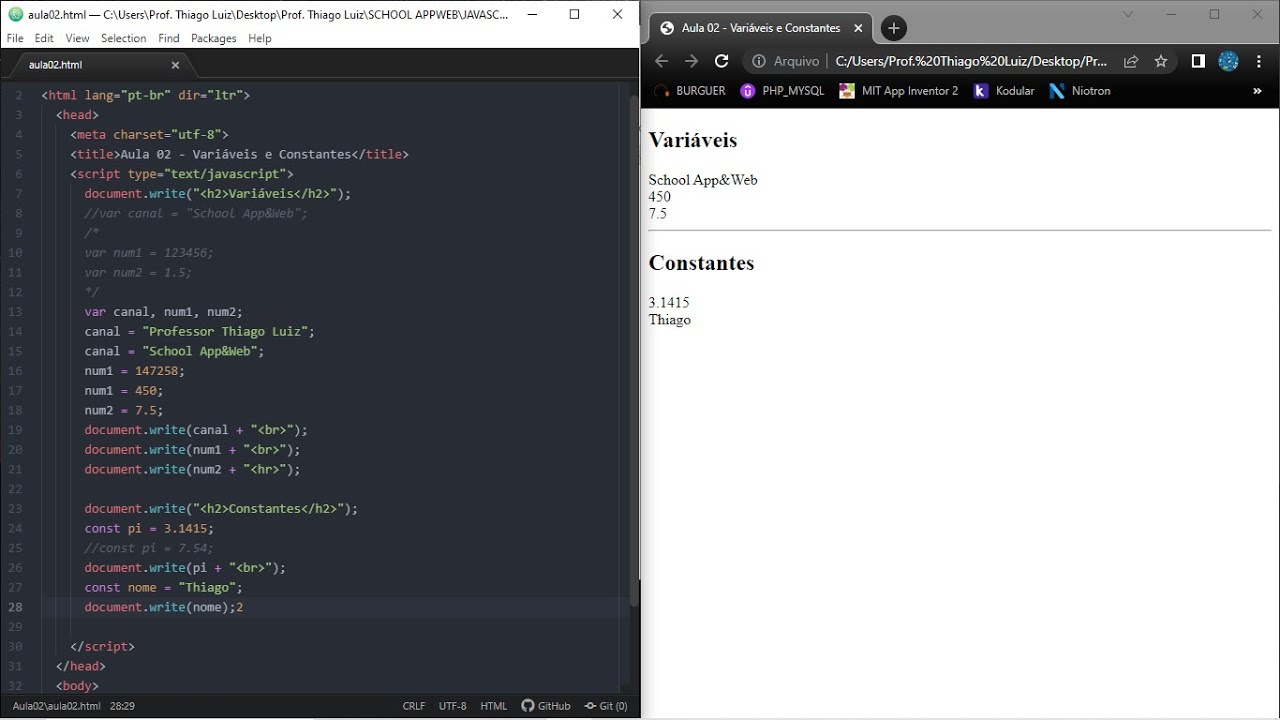The image size is (1280, 720).
Task: Open Chrome's tab search dropdown arrow
Action: coord(1128,14)
